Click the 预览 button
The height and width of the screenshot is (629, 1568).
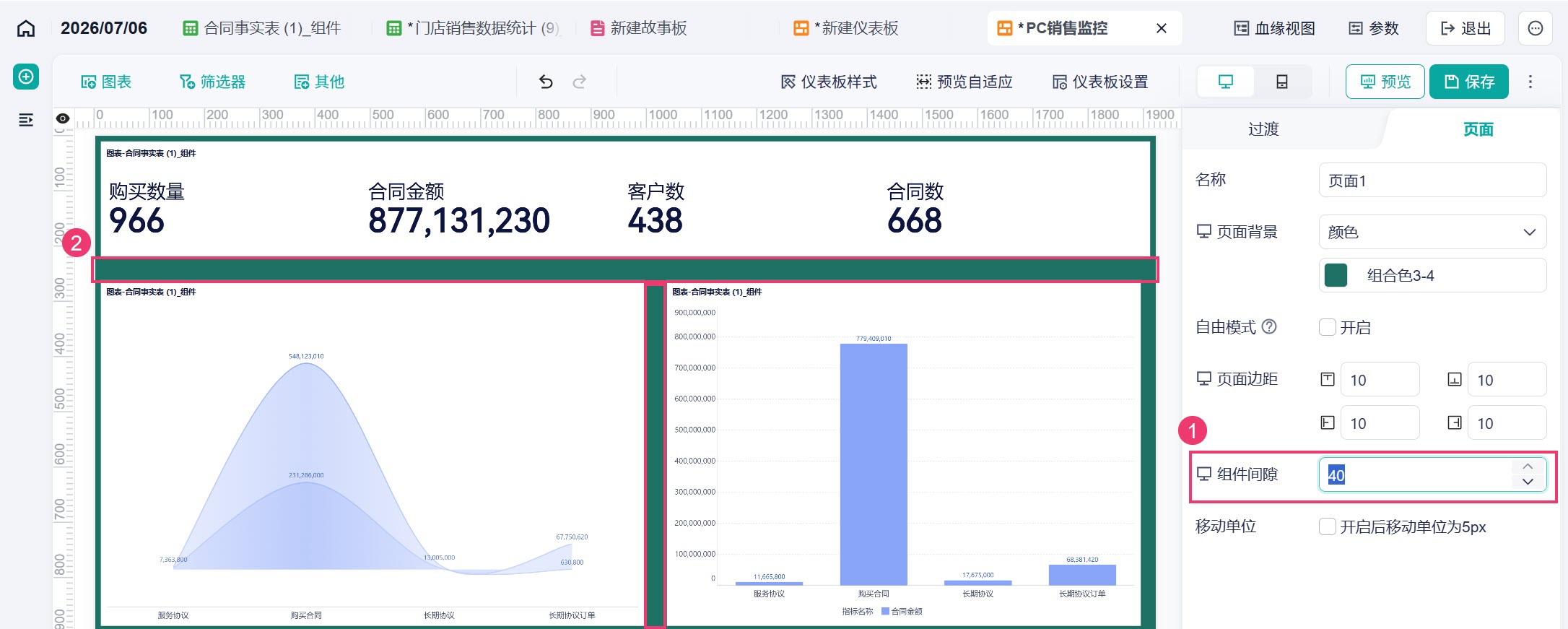pos(1385,82)
